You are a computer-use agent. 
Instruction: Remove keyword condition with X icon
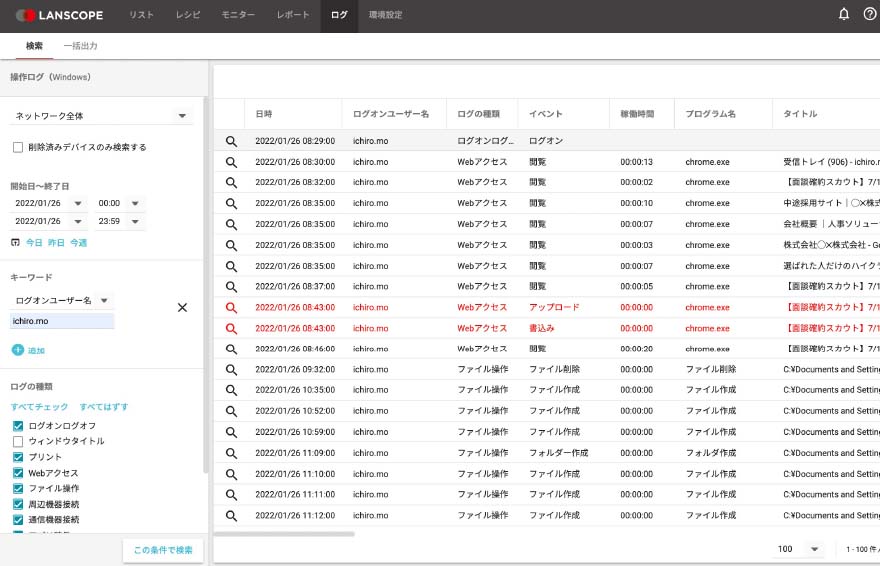182,307
